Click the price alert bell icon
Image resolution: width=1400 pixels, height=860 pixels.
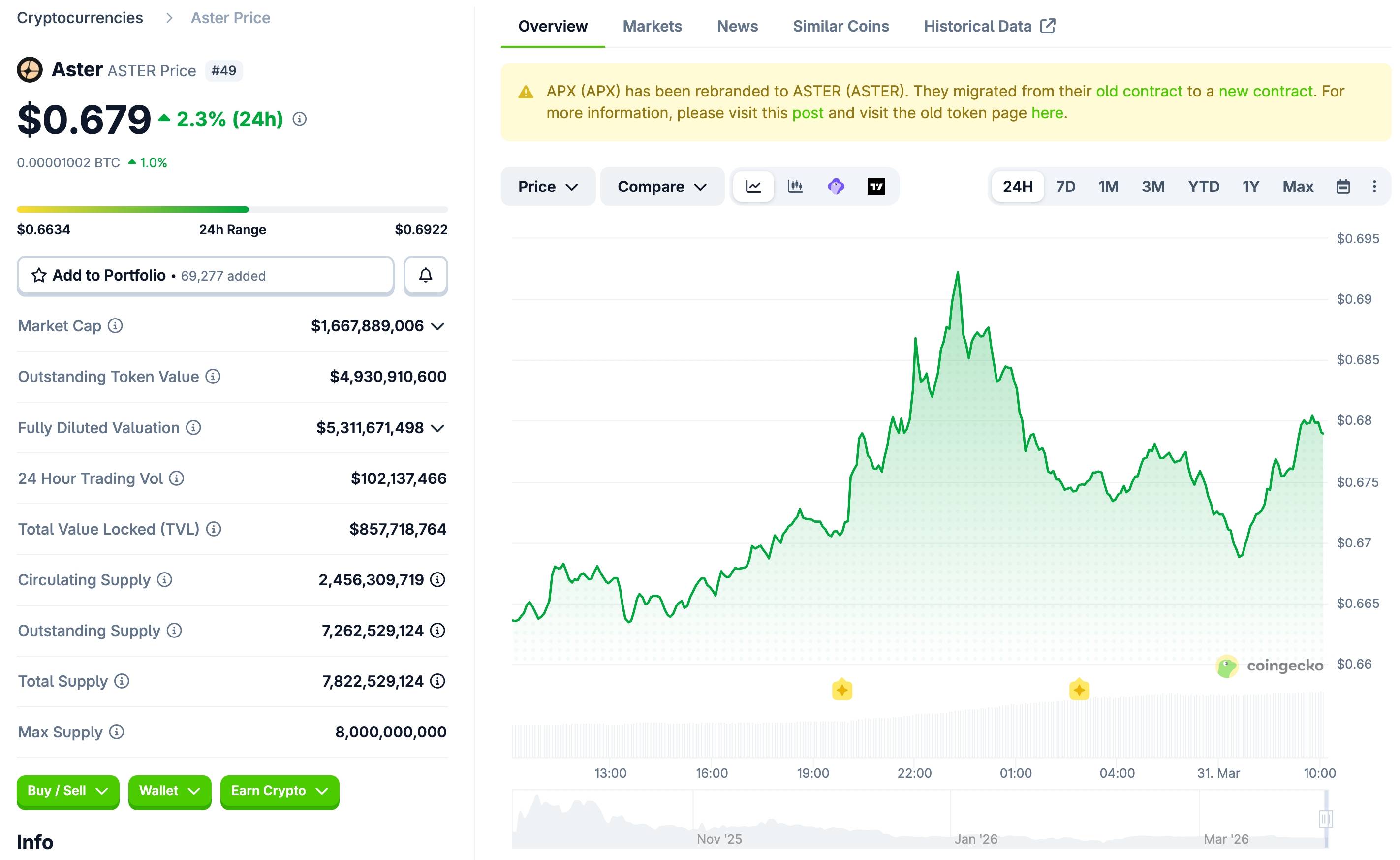click(x=425, y=275)
